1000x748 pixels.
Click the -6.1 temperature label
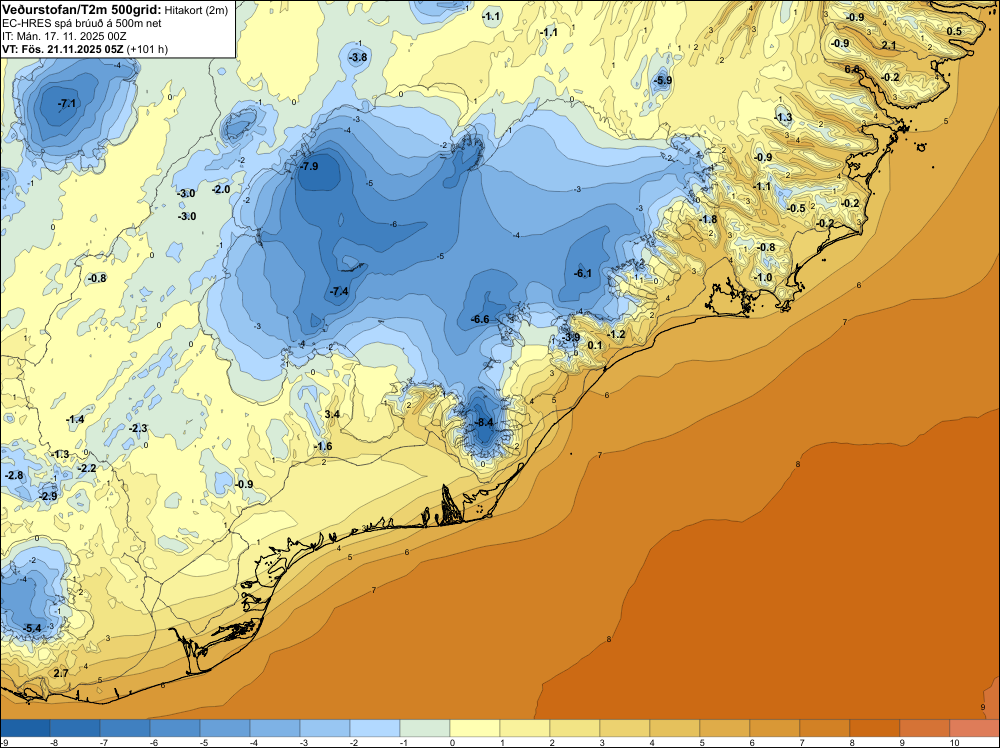(x=582, y=274)
